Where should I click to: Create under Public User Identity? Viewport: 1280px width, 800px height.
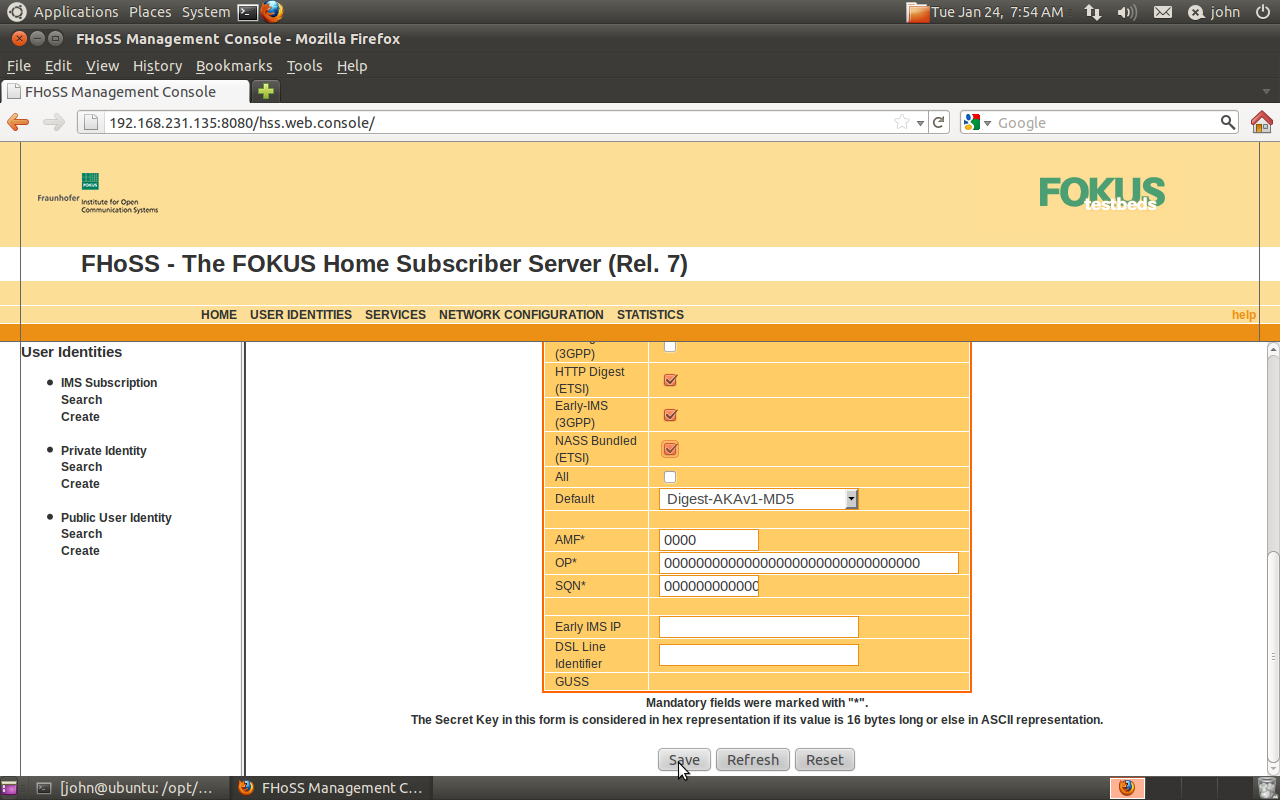point(80,551)
